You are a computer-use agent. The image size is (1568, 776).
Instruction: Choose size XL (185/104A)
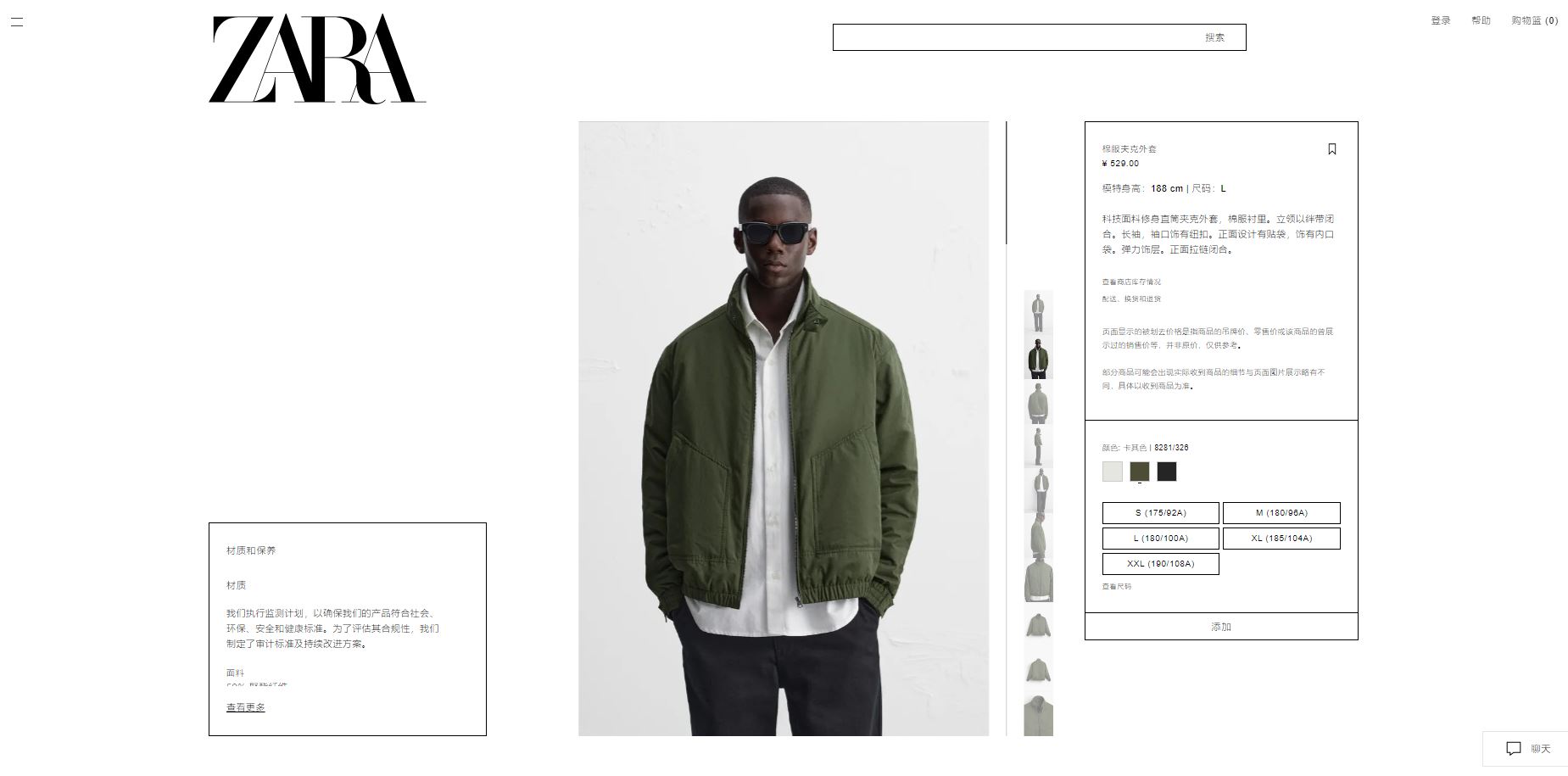pyautogui.click(x=1281, y=539)
